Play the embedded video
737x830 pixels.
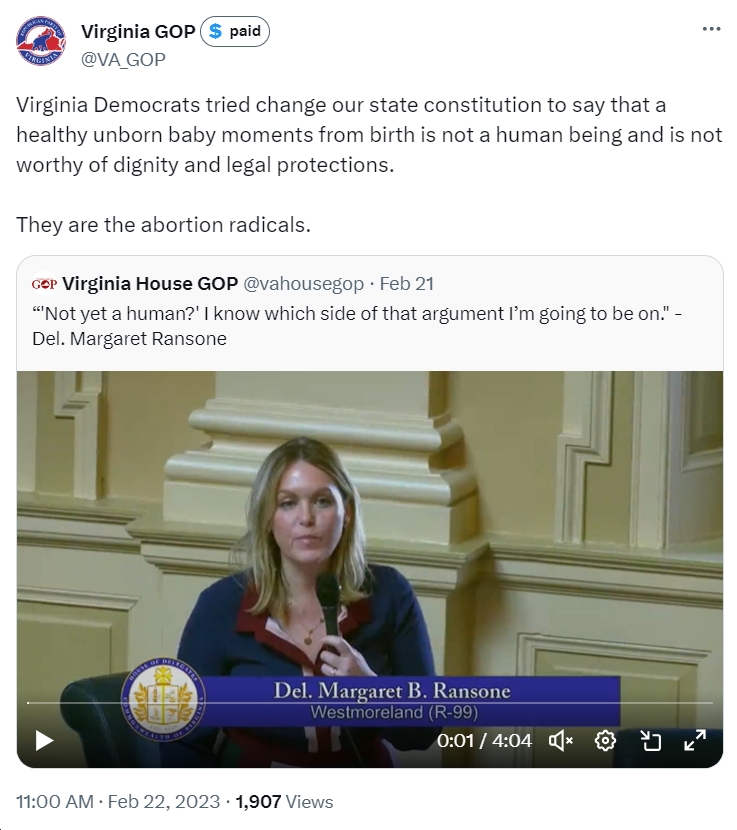tap(44, 740)
